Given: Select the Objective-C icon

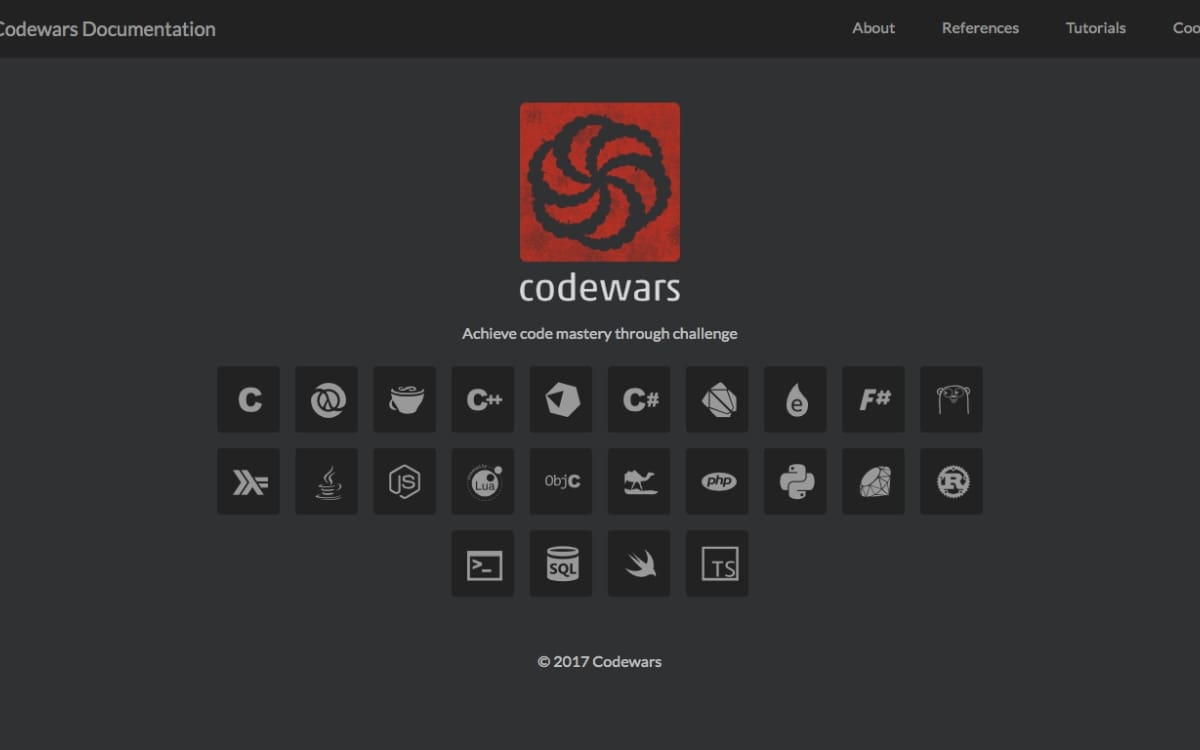Looking at the screenshot, I should pyautogui.click(x=560, y=481).
